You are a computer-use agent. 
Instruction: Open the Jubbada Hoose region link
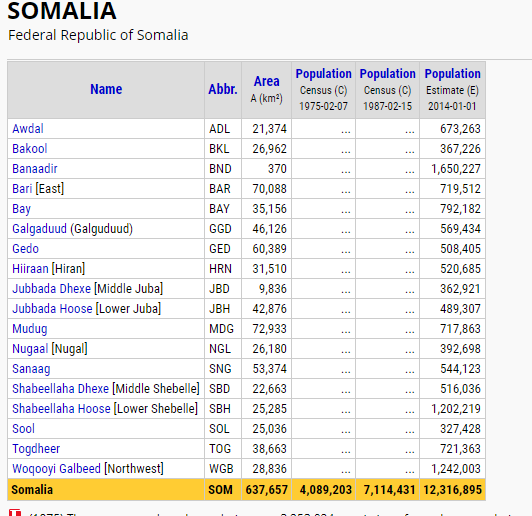click(52, 309)
